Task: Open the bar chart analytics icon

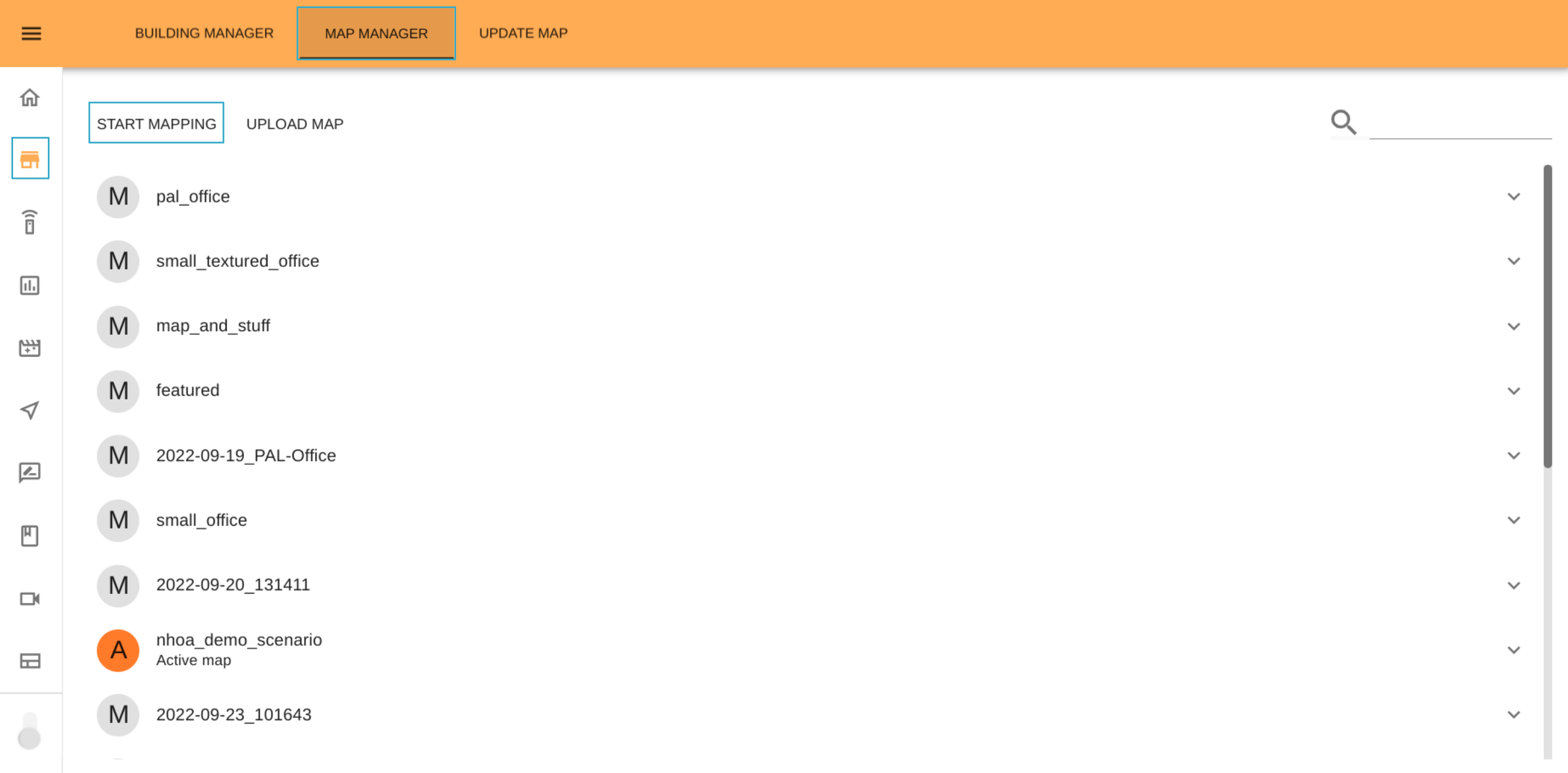Action: coord(30,285)
